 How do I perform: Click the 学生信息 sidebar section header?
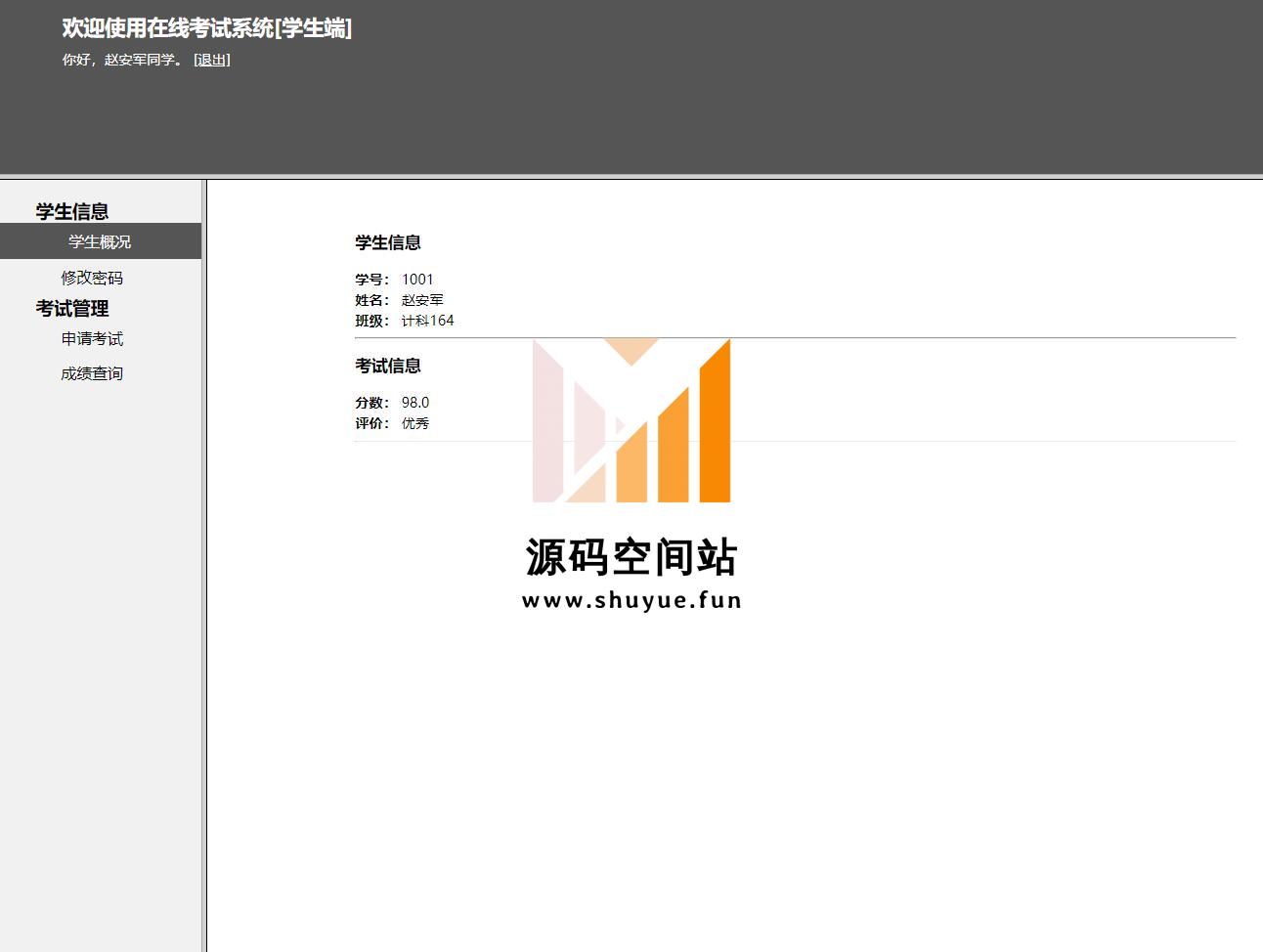pyautogui.click(x=72, y=211)
